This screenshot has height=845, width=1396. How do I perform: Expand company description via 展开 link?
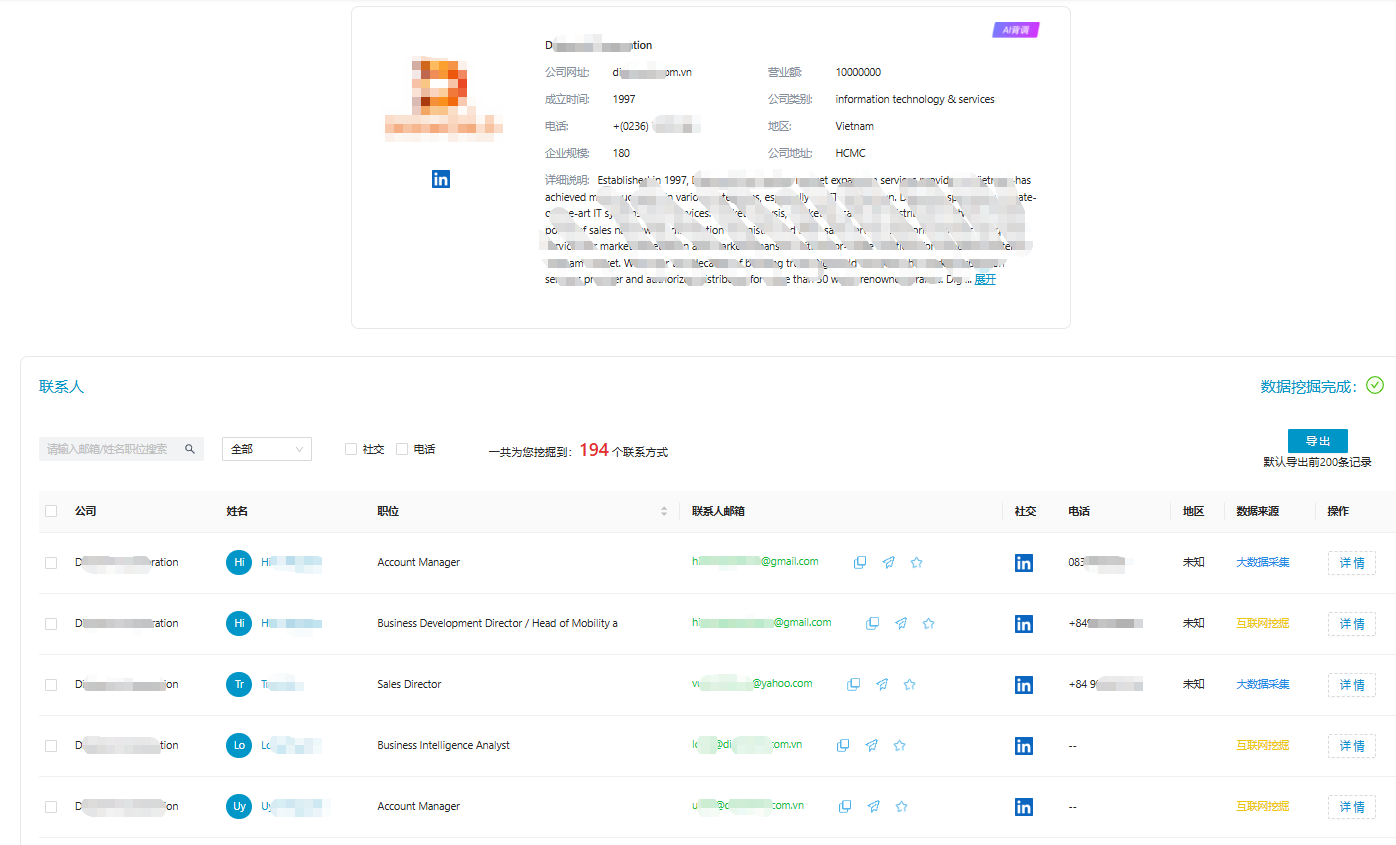pos(985,280)
